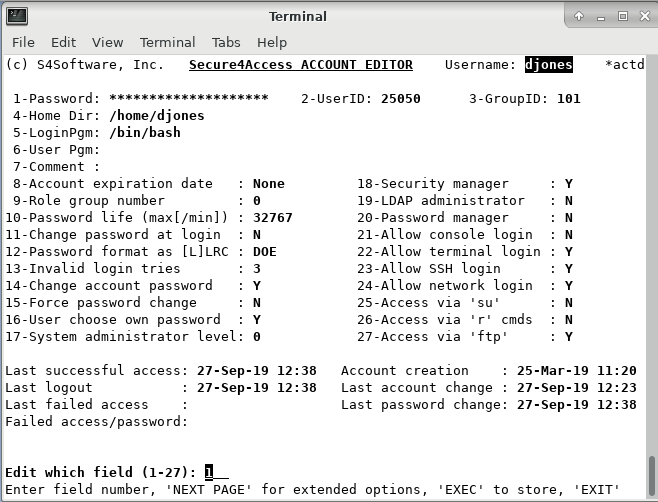The width and height of the screenshot is (658, 502).
Task: Click the LDAP administrator N value
Action: pos(569,201)
